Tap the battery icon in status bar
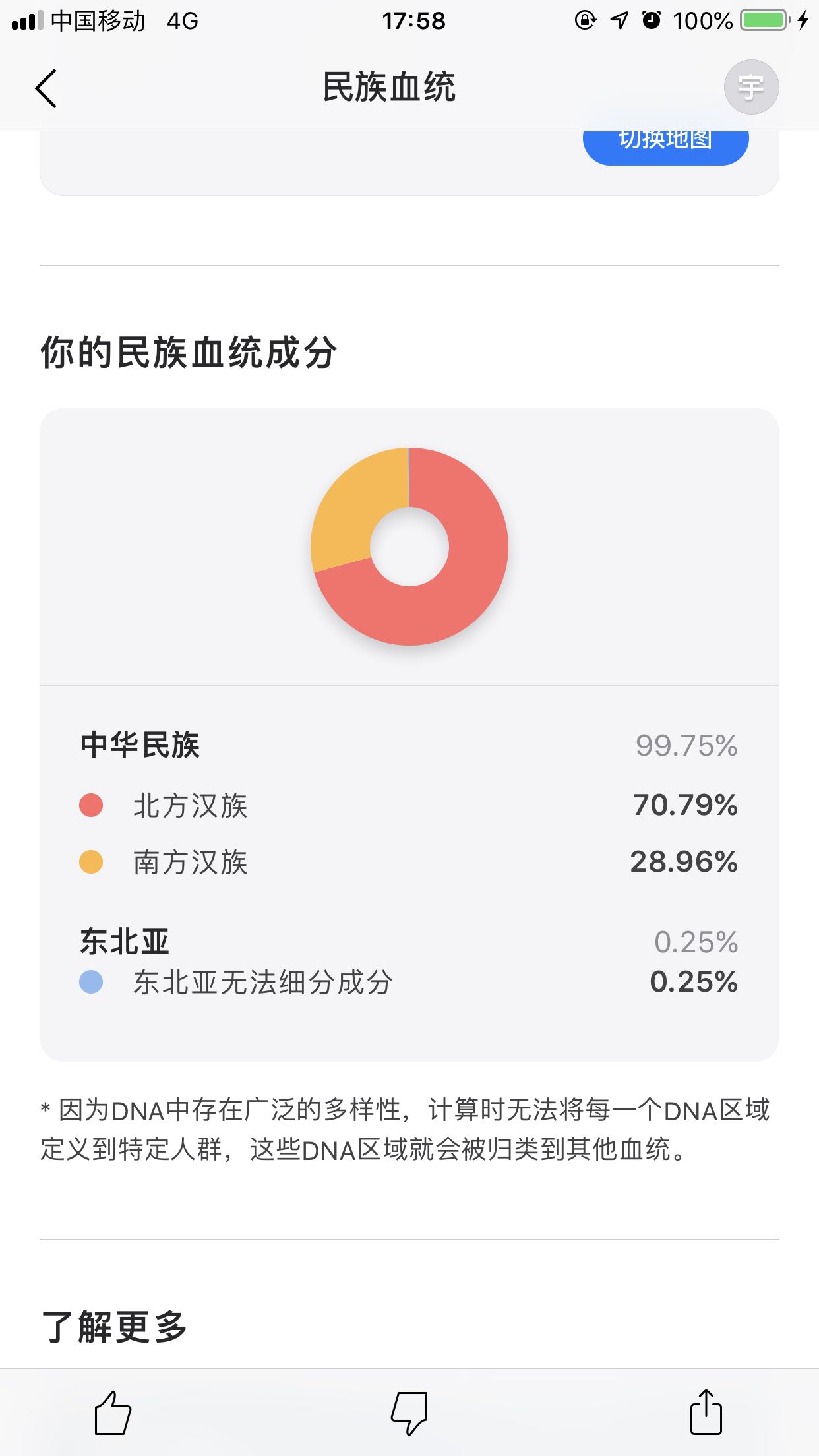This screenshot has height=1456, width=819. coord(764,20)
